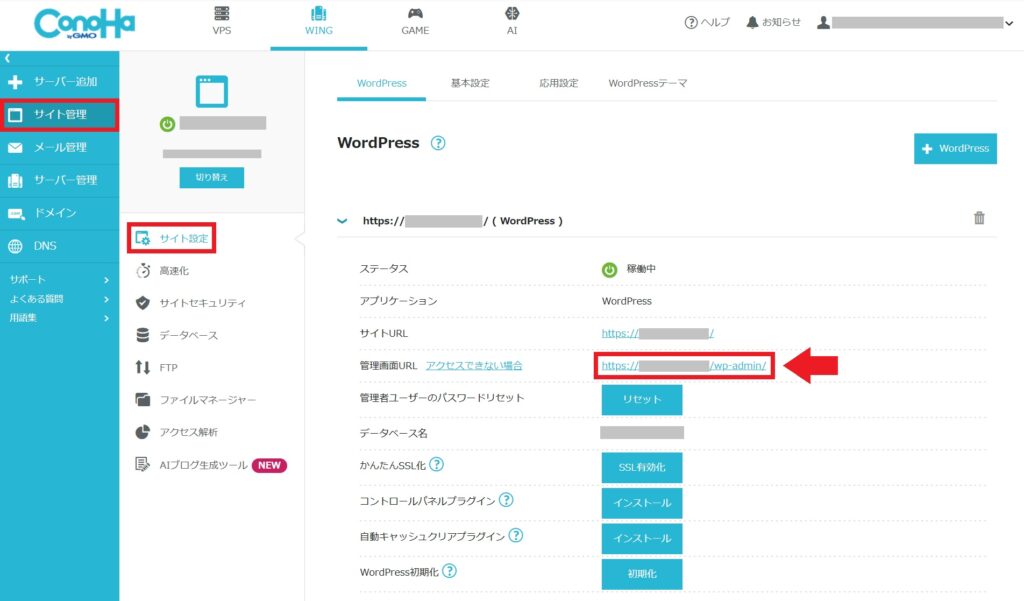Open データベース settings

click(176, 335)
